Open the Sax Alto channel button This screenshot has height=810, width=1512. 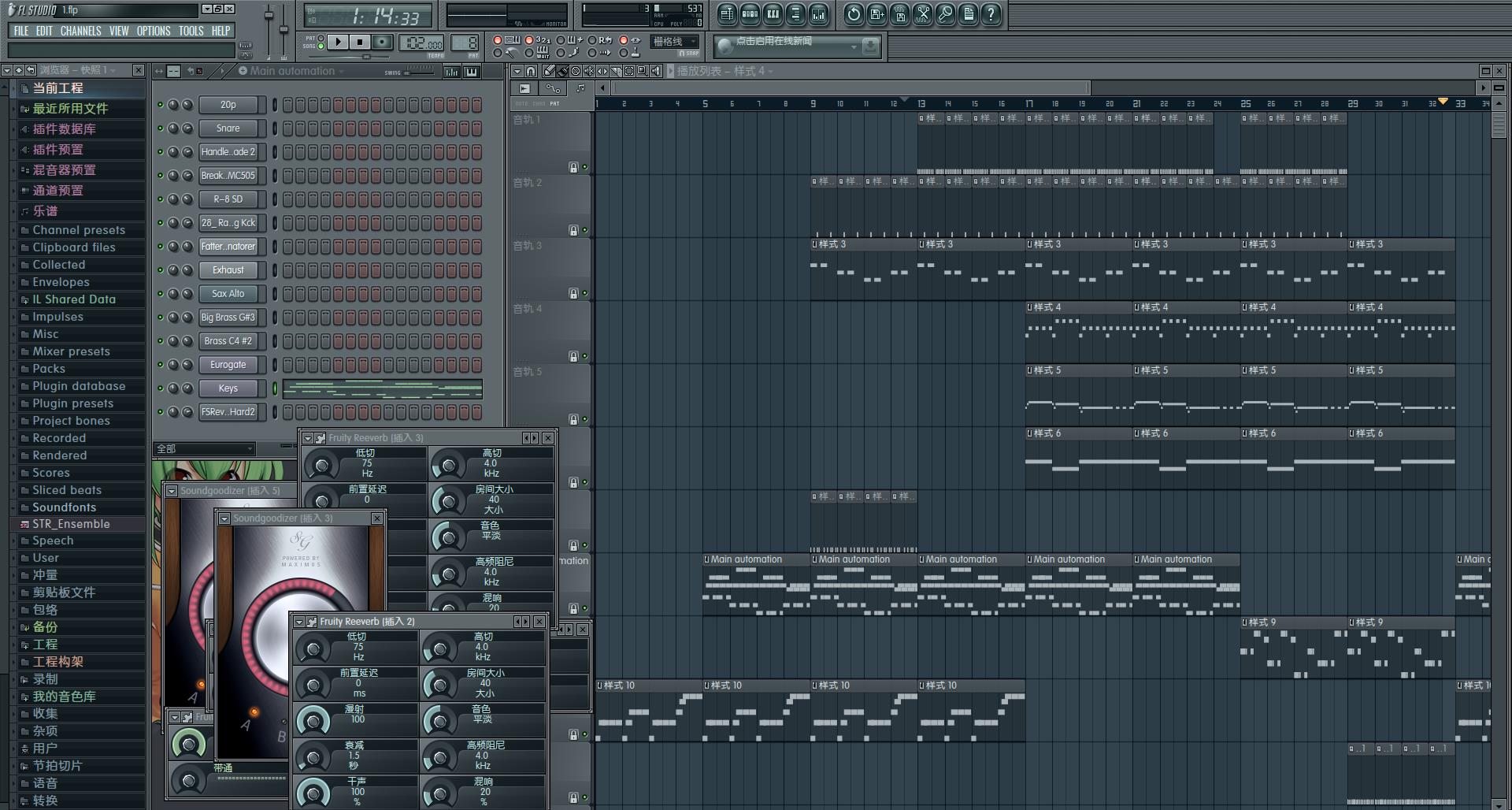click(x=228, y=294)
